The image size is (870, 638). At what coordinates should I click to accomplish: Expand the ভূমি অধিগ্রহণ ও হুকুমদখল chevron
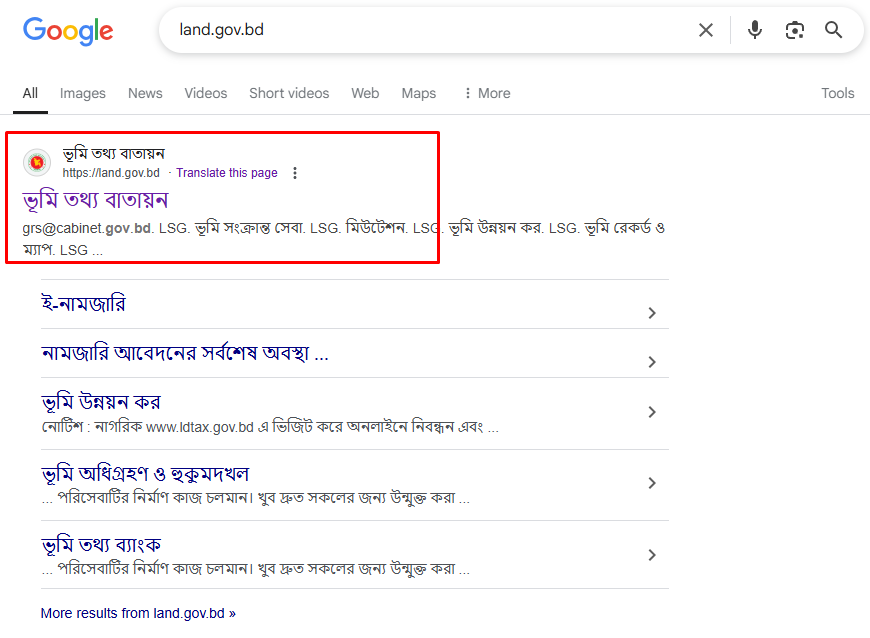pos(652,483)
